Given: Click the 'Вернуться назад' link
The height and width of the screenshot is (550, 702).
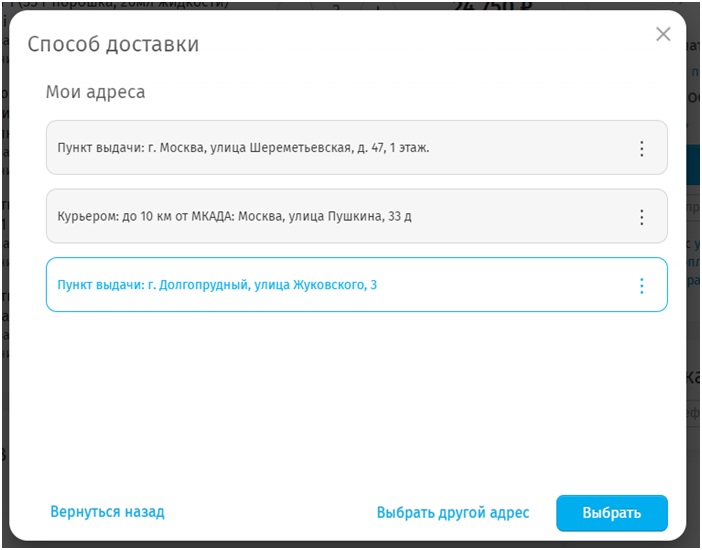Looking at the screenshot, I should (x=107, y=512).
